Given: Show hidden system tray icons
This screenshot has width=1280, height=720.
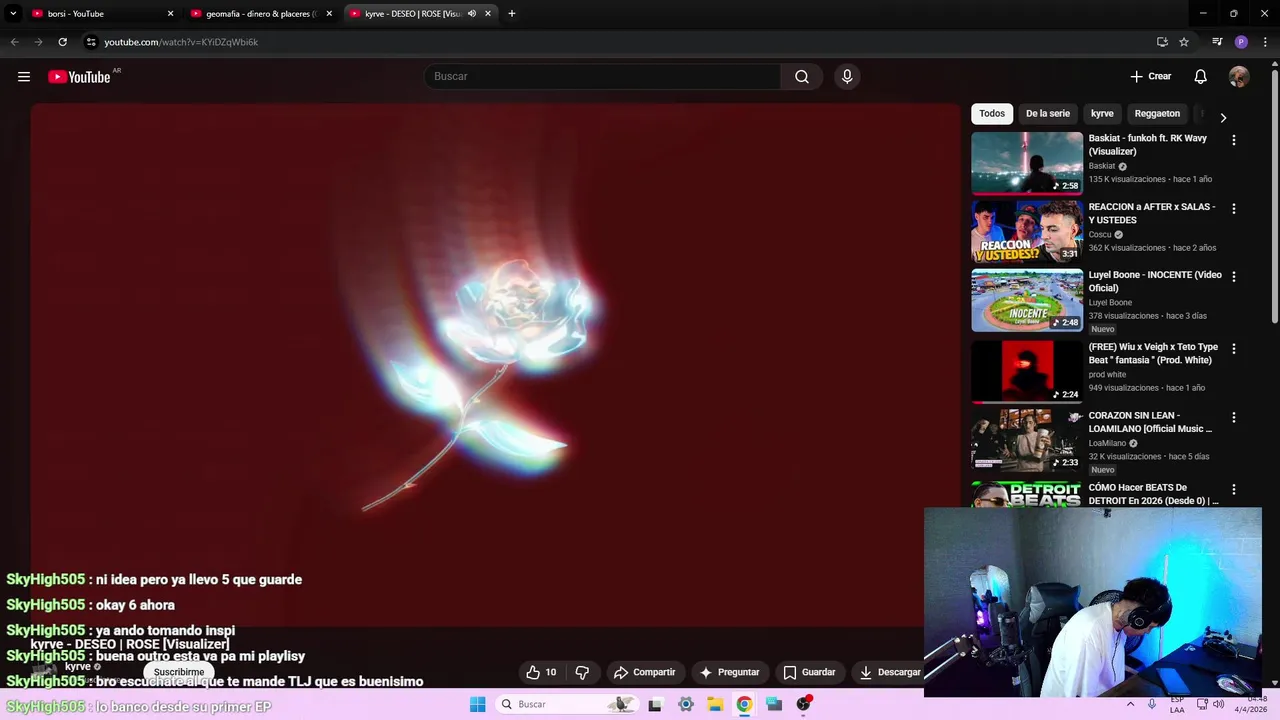Looking at the screenshot, I should point(1131,704).
